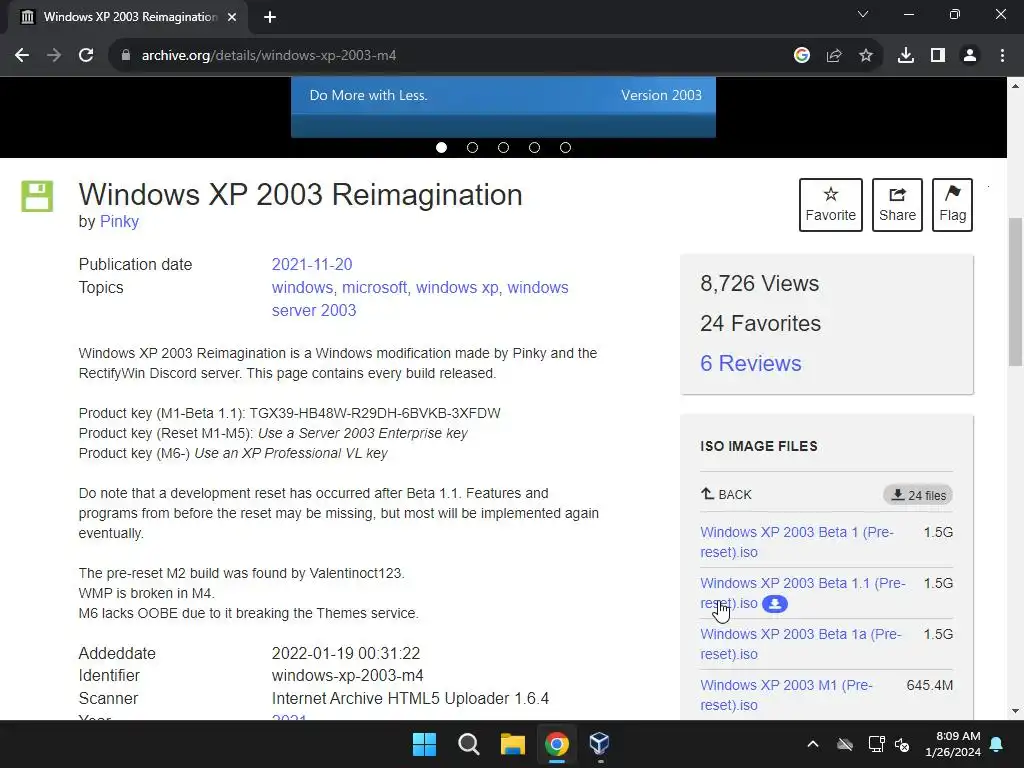
Task: Click the 24 Favorites text
Action: (760, 323)
